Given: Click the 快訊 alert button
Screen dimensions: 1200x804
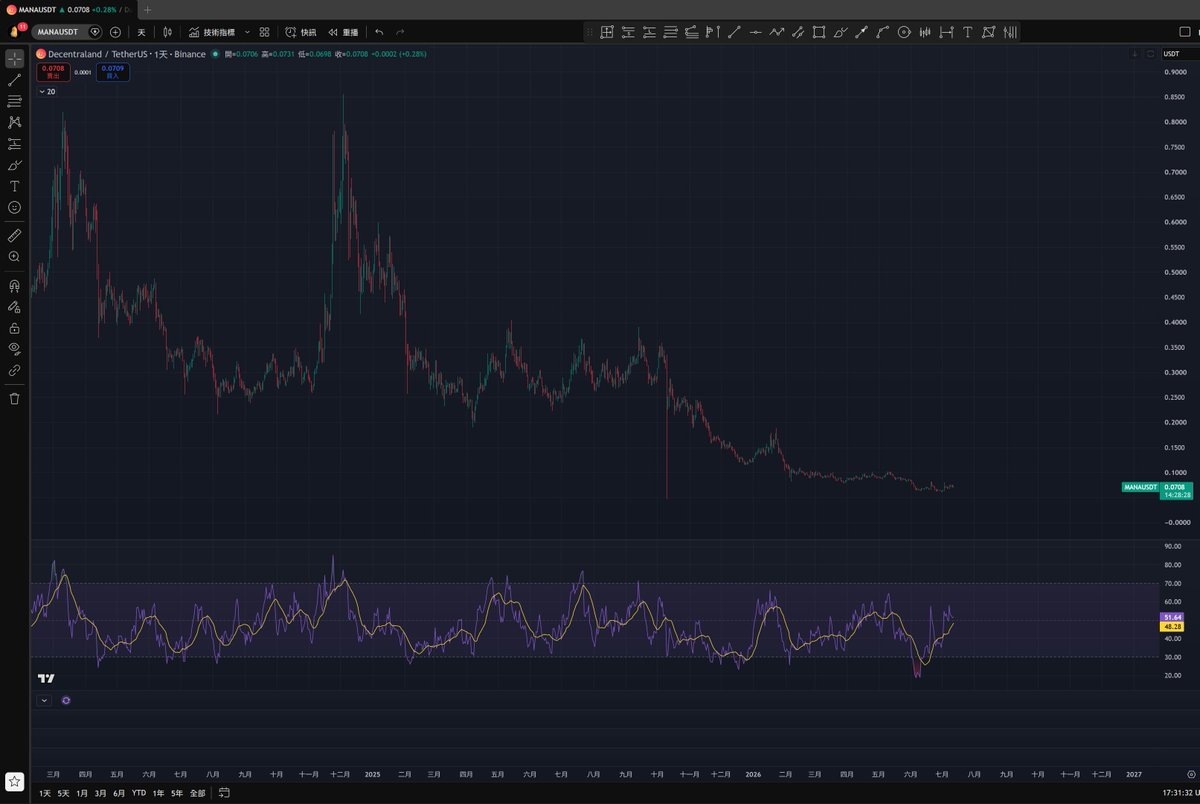Looking at the screenshot, I should click(300, 32).
